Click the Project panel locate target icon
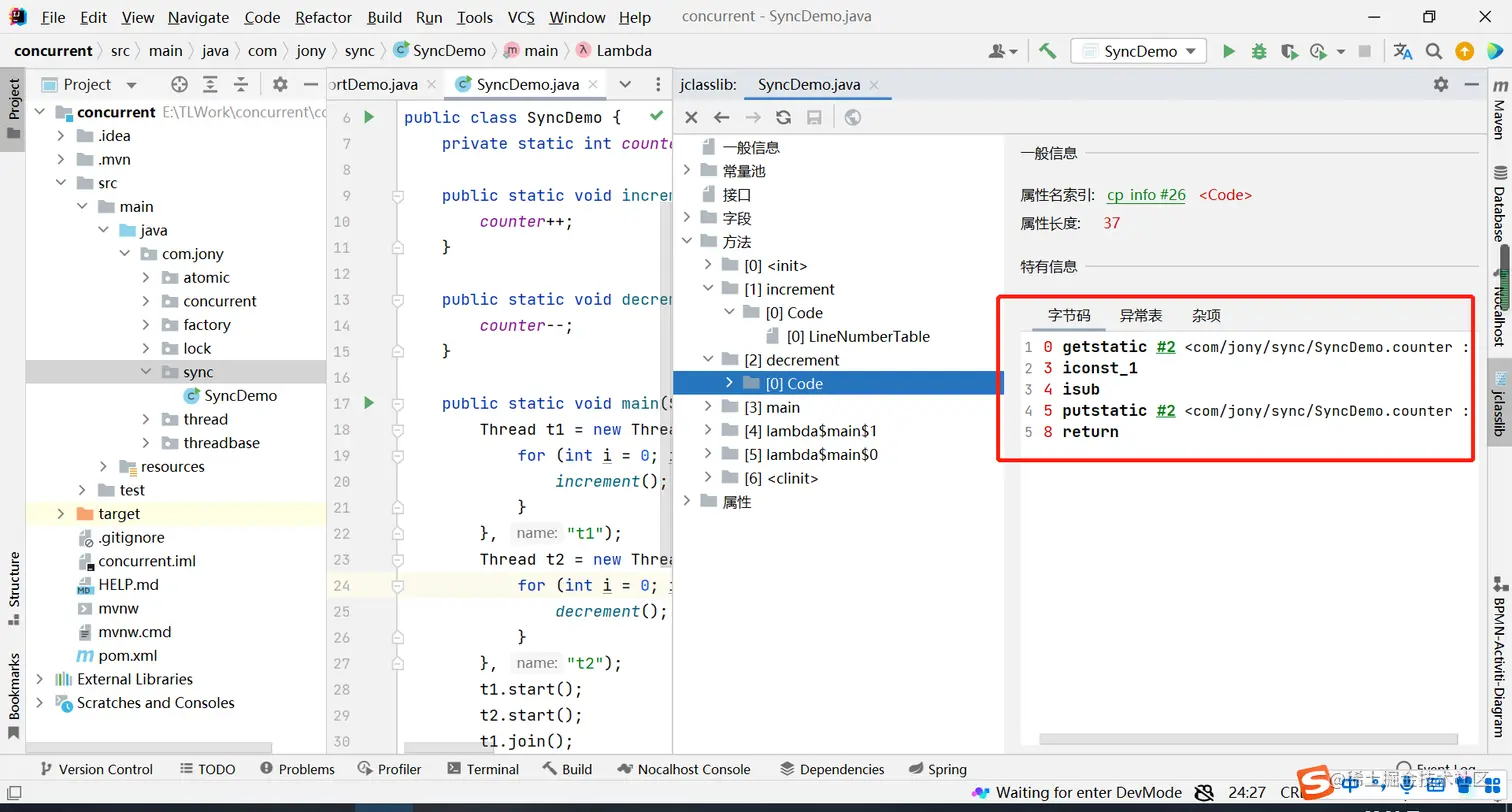Viewport: 1512px width, 812px height. 179,85
